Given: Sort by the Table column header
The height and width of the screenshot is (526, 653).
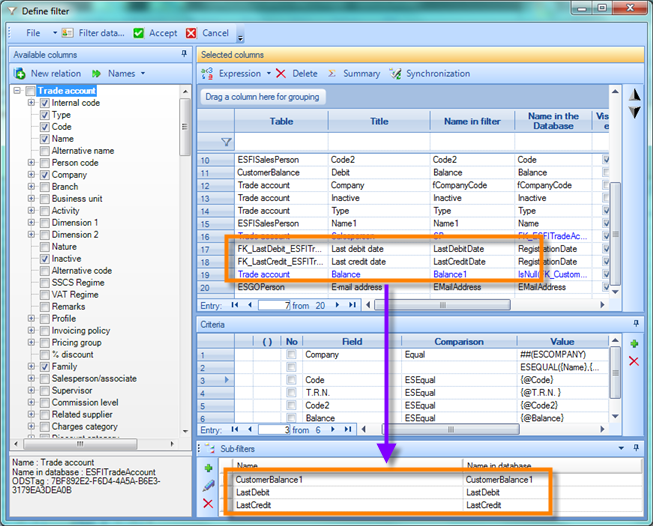Looking at the screenshot, I should 282,121.
